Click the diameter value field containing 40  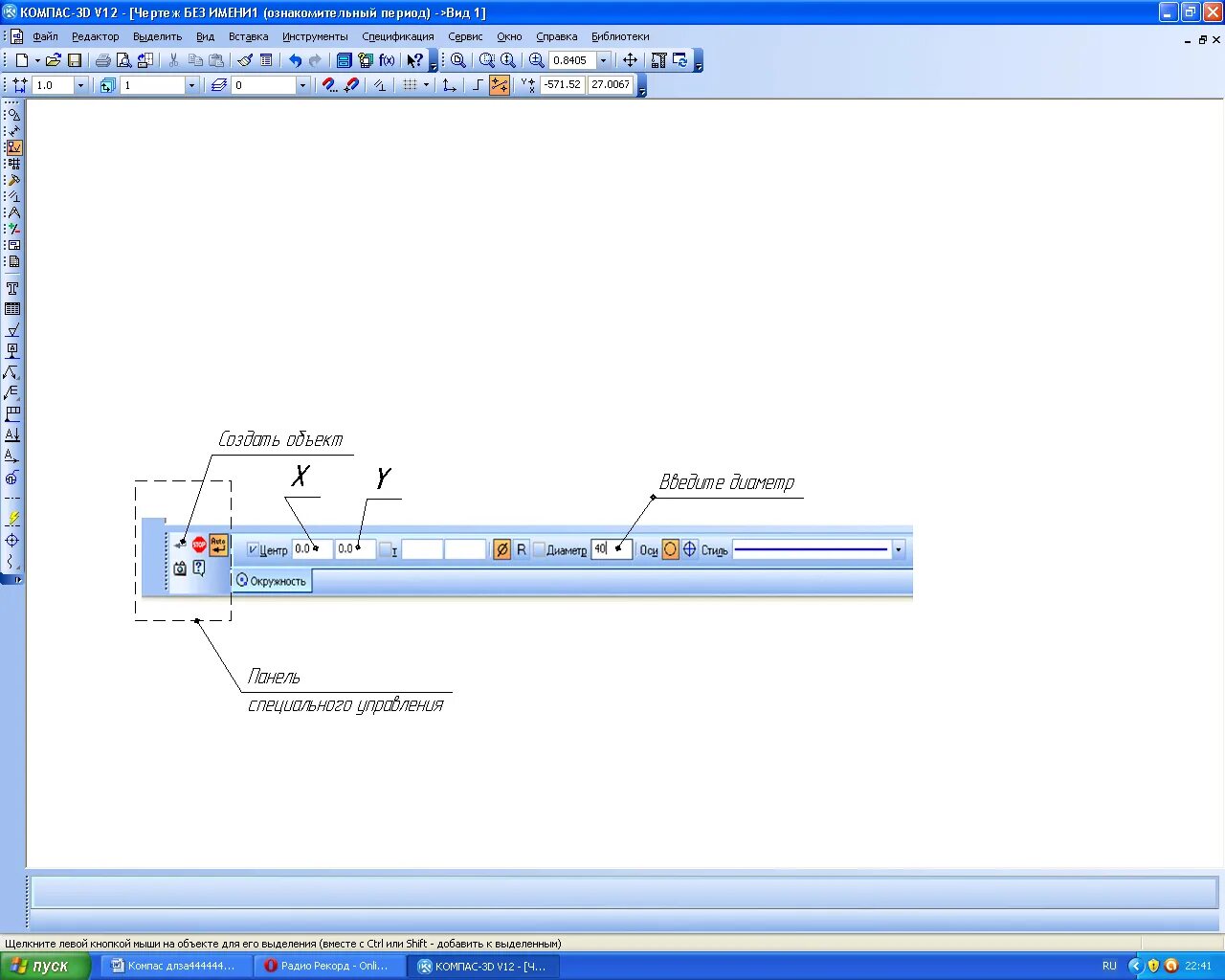tap(611, 549)
